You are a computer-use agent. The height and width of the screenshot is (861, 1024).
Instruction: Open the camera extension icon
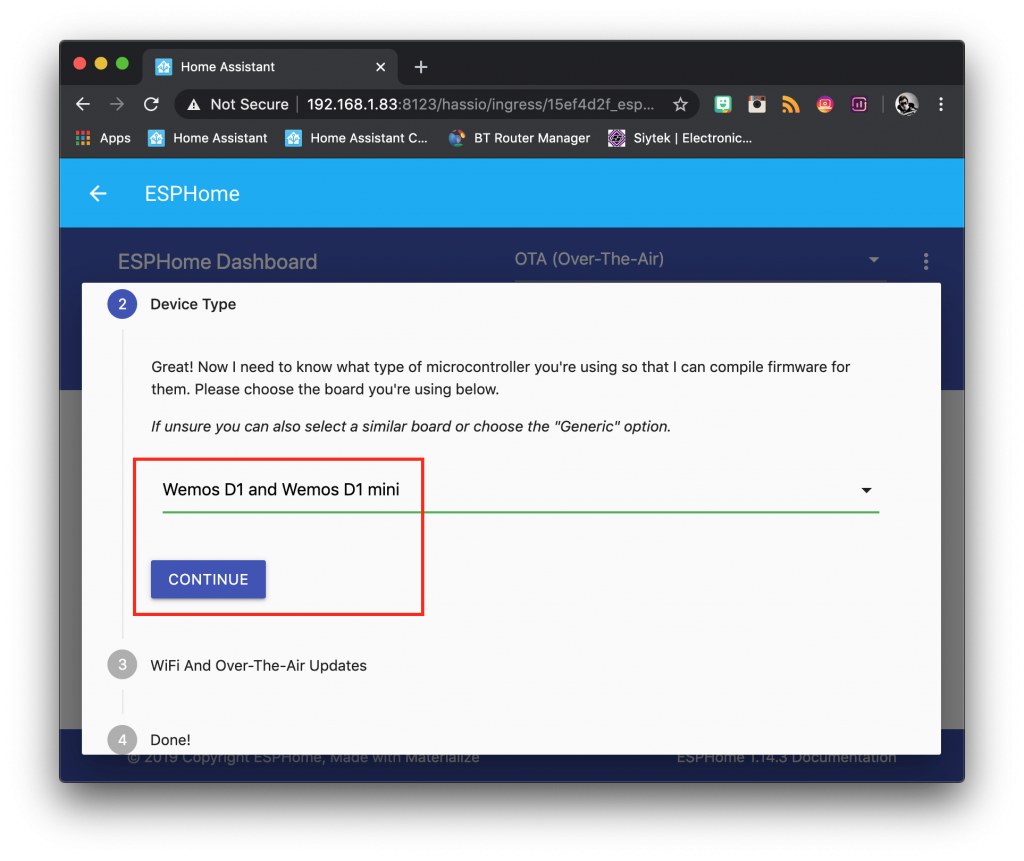756,105
